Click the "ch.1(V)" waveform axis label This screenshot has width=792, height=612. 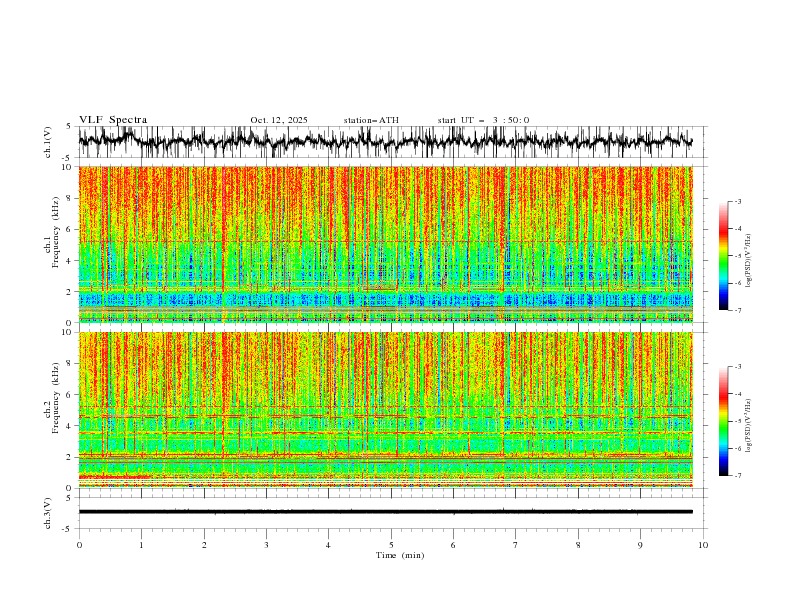48,142
